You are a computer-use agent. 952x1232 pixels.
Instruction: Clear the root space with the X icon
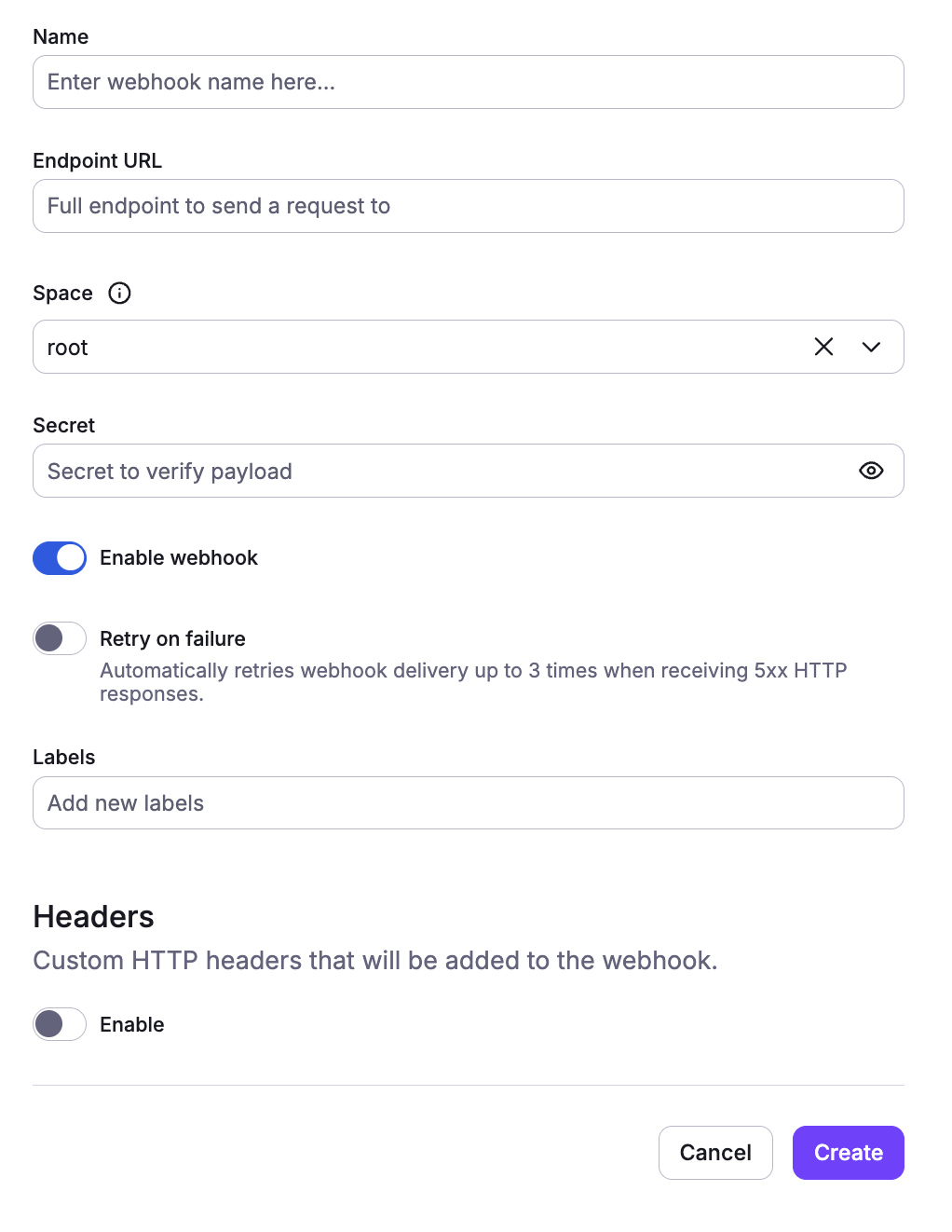(x=823, y=347)
